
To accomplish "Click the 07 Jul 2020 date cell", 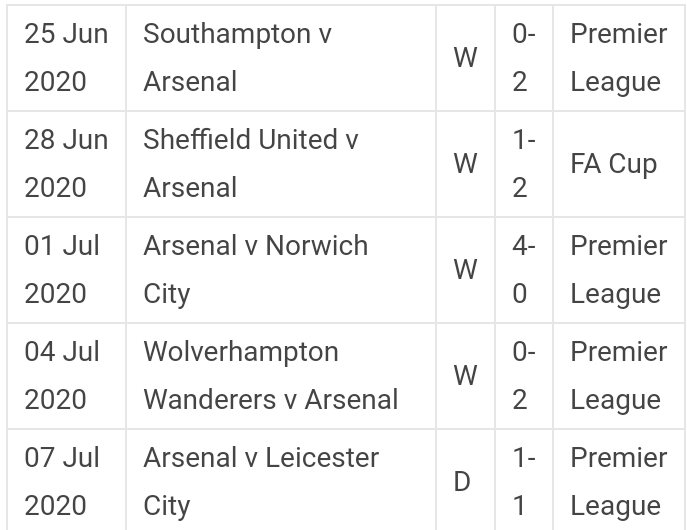I will (62, 482).
